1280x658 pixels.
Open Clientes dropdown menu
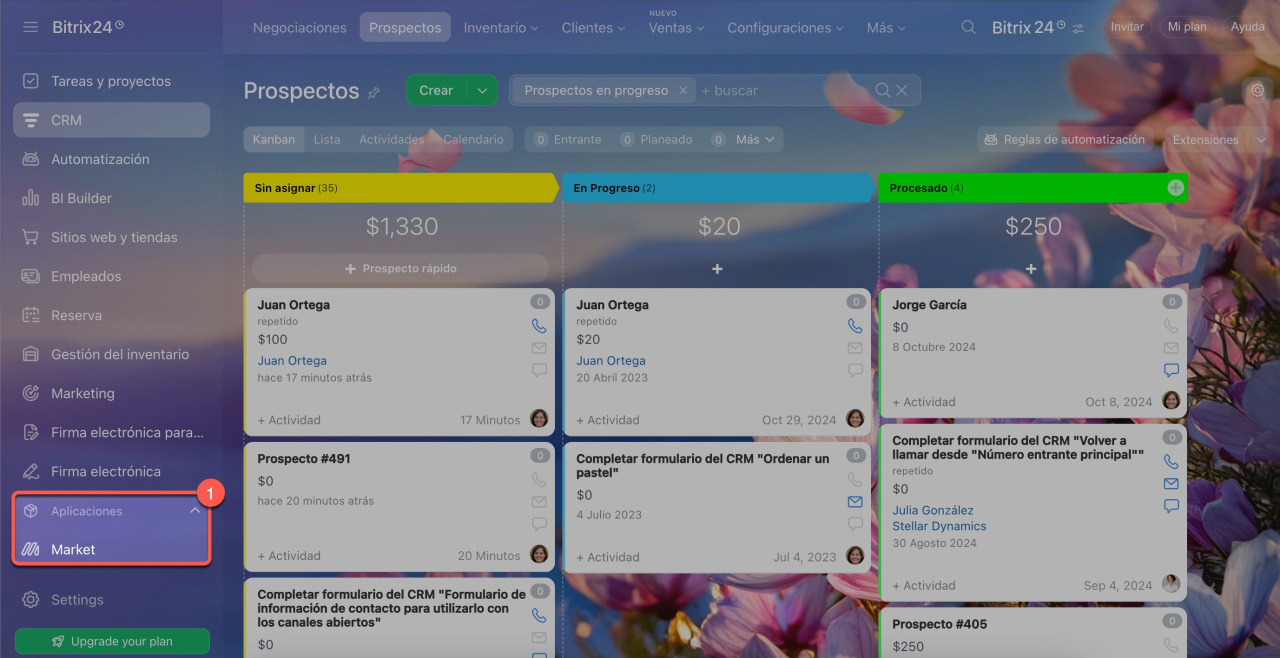coord(594,28)
